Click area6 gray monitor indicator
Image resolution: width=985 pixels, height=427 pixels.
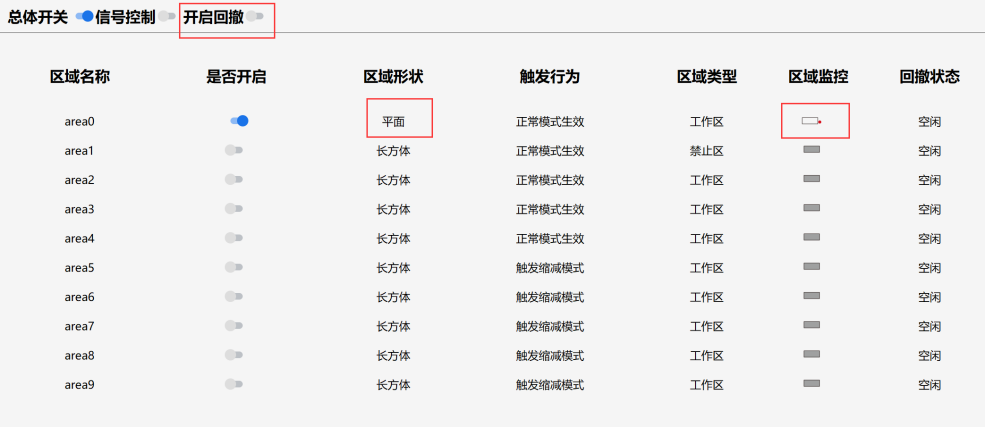coord(812,296)
